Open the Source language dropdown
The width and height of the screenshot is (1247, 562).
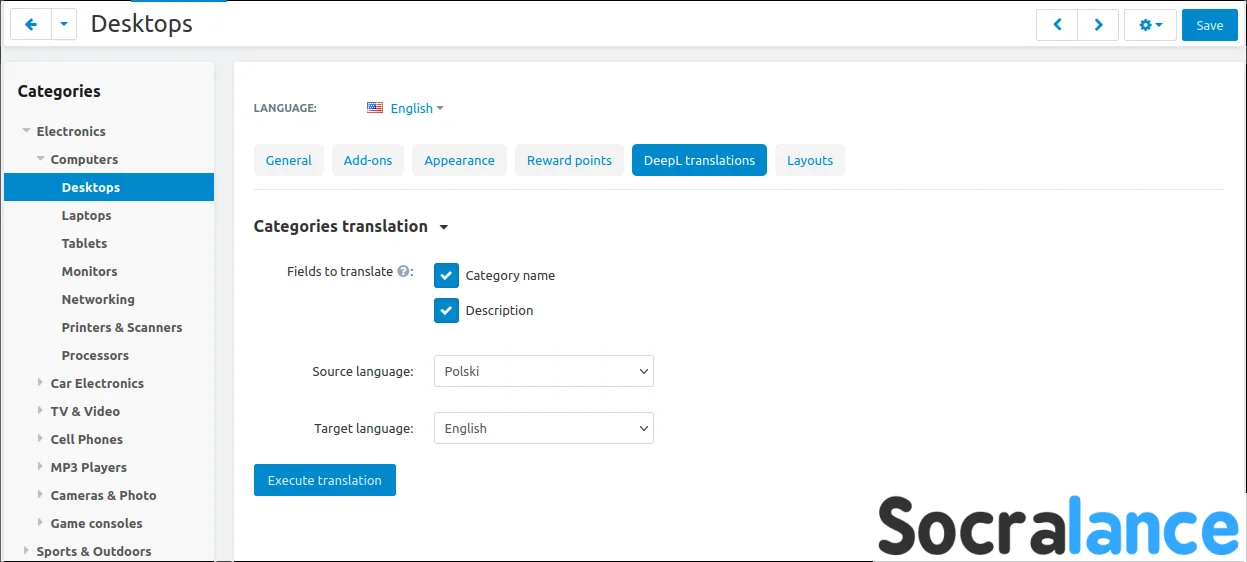pyautogui.click(x=543, y=371)
